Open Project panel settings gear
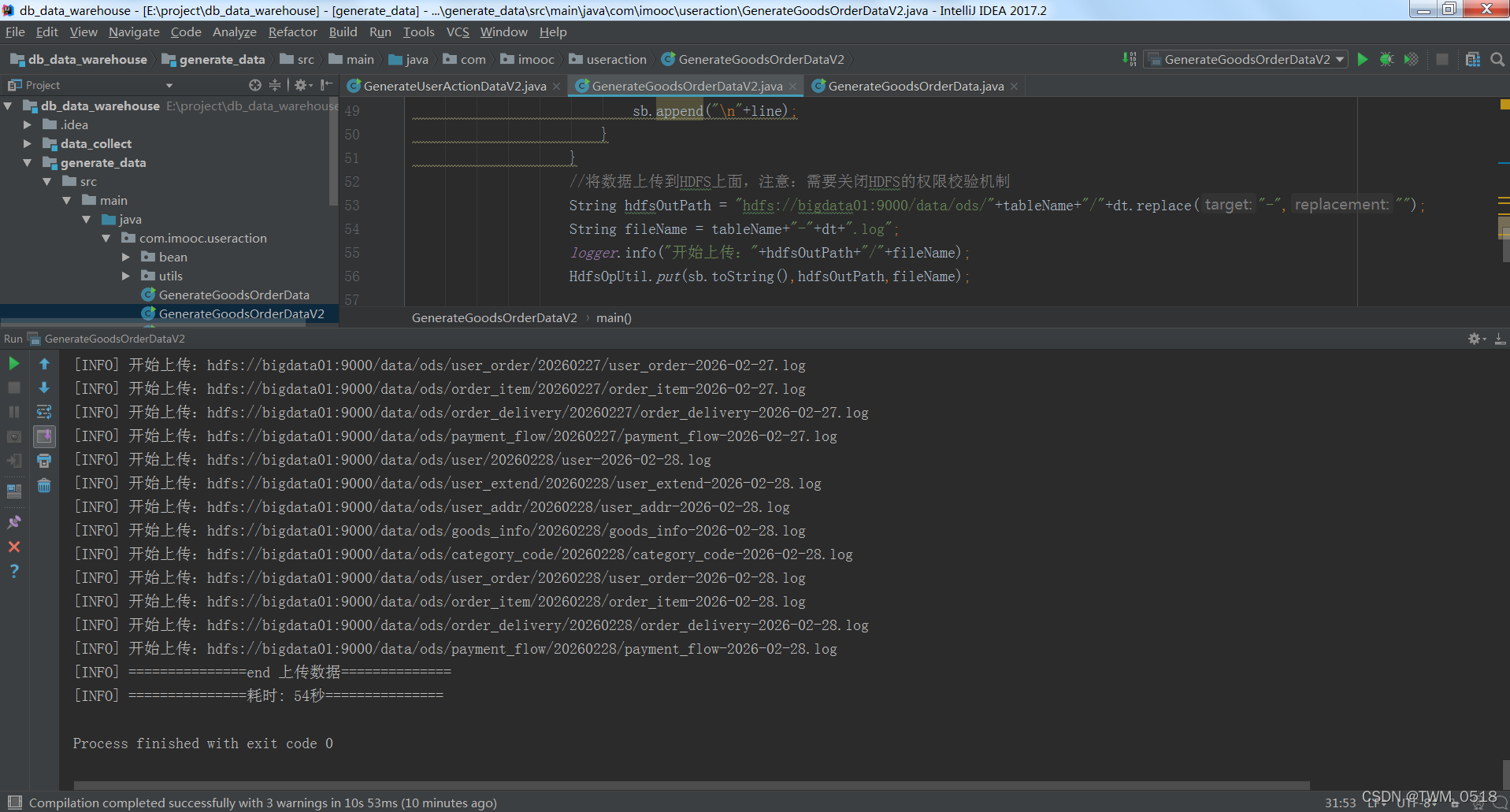The image size is (1510, 812). [302, 85]
